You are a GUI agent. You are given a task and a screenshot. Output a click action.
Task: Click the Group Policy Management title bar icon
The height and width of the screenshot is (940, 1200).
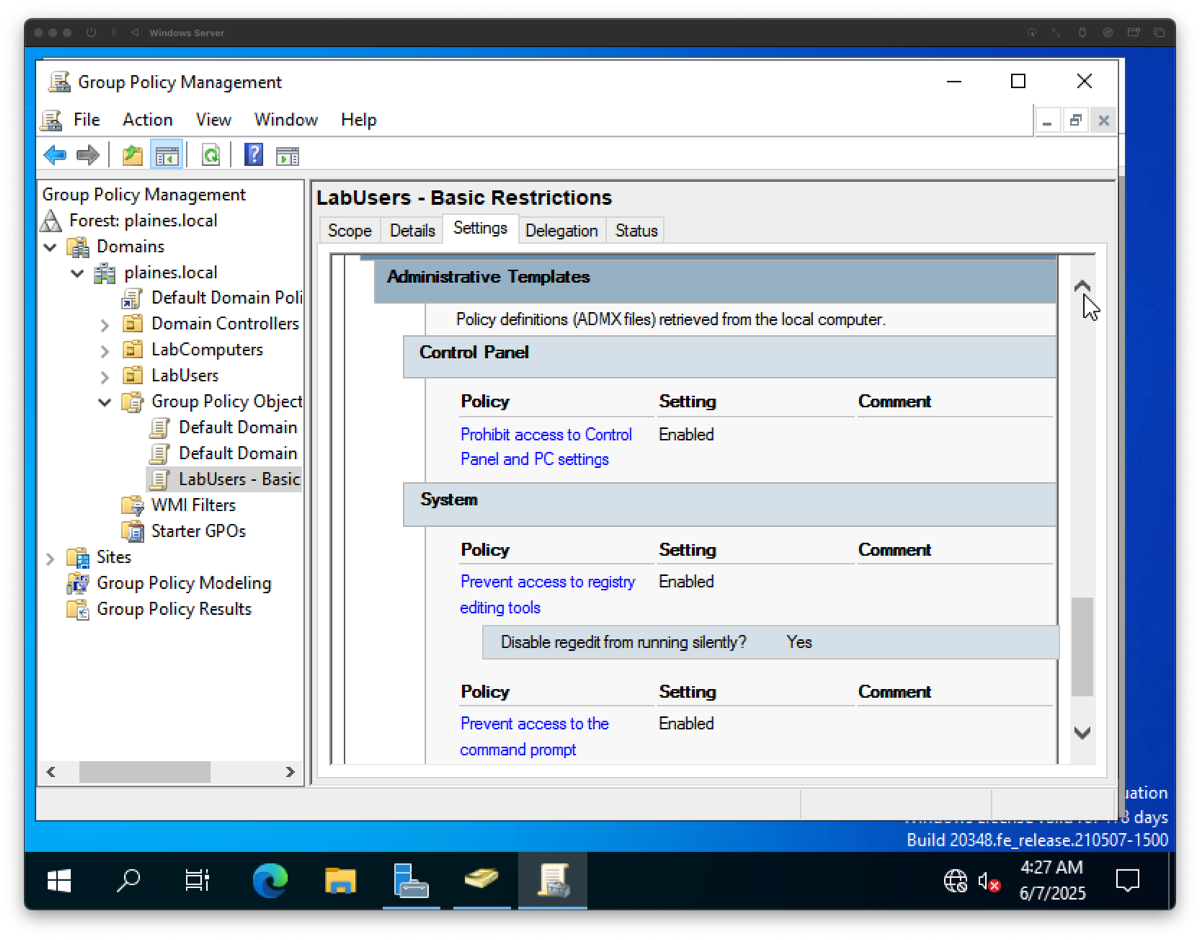[x=59, y=82]
